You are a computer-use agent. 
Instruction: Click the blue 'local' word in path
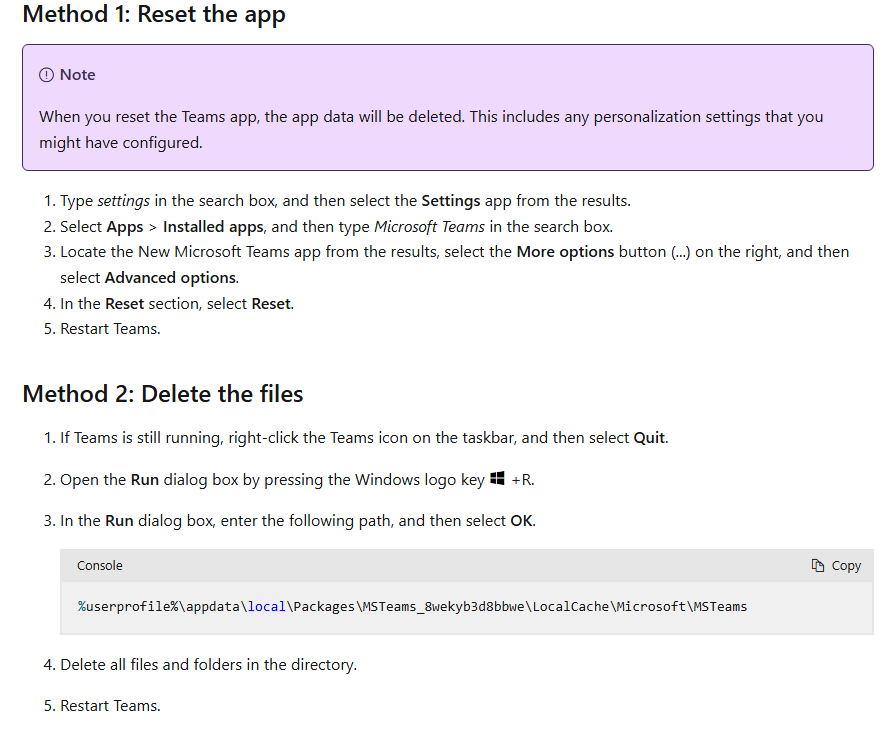coord(267,607)
